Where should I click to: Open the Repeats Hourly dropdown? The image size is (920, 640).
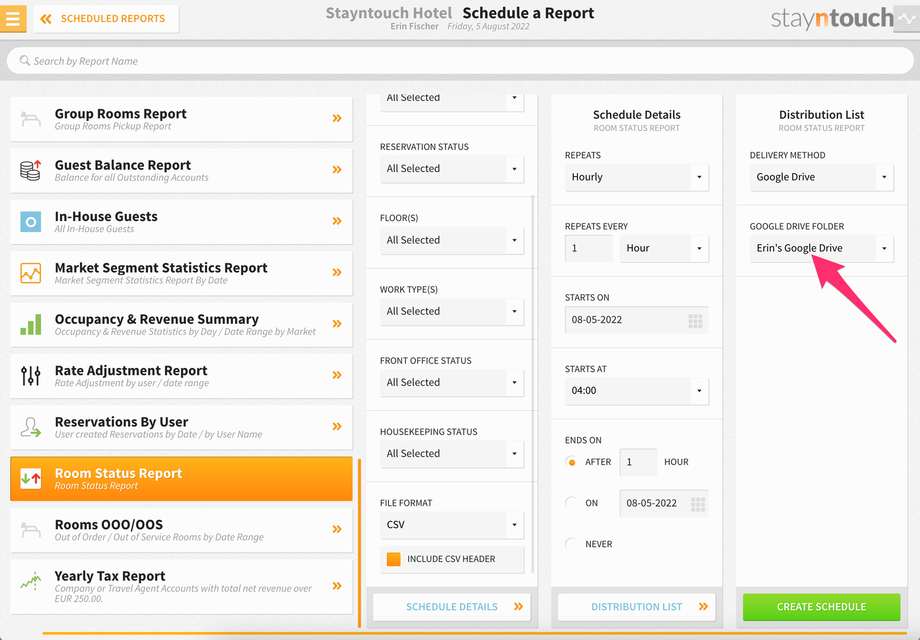(637, 177)
